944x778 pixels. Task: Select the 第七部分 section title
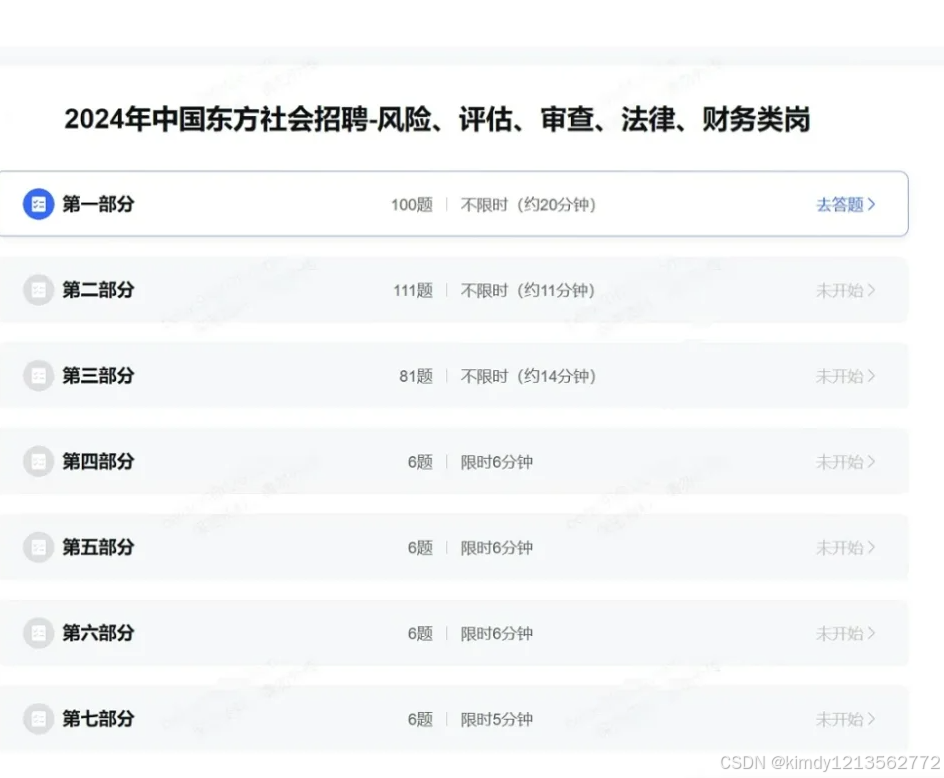click(x=98, y=719)
